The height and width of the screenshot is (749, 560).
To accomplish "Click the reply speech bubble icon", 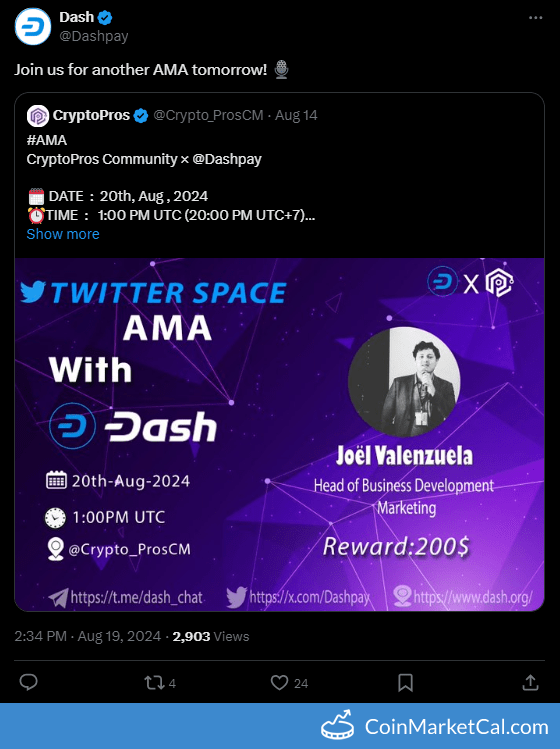I will click(x=28, y=682).
